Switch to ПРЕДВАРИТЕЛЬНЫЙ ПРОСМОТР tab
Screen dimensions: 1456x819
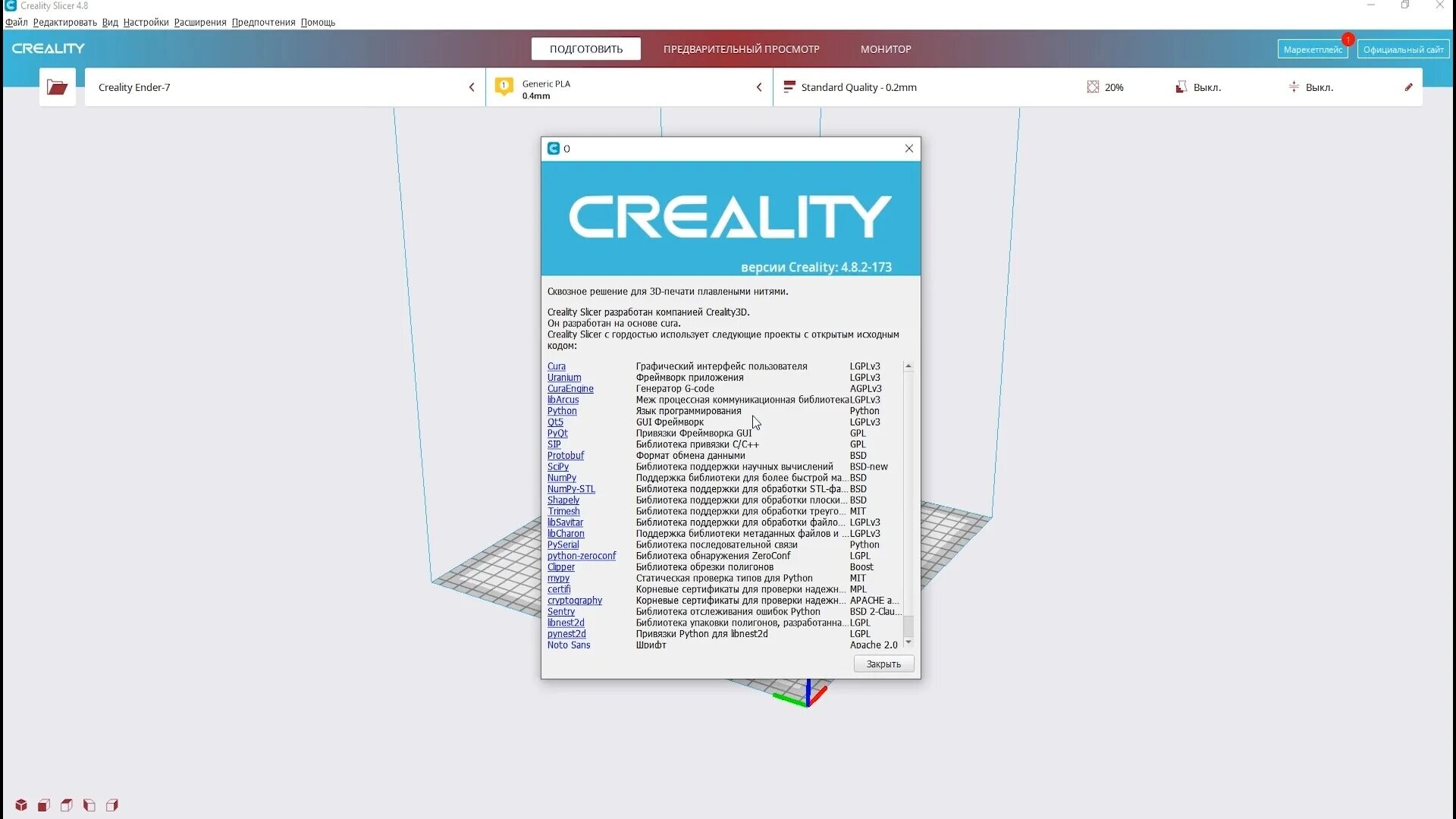click(741, 49)
